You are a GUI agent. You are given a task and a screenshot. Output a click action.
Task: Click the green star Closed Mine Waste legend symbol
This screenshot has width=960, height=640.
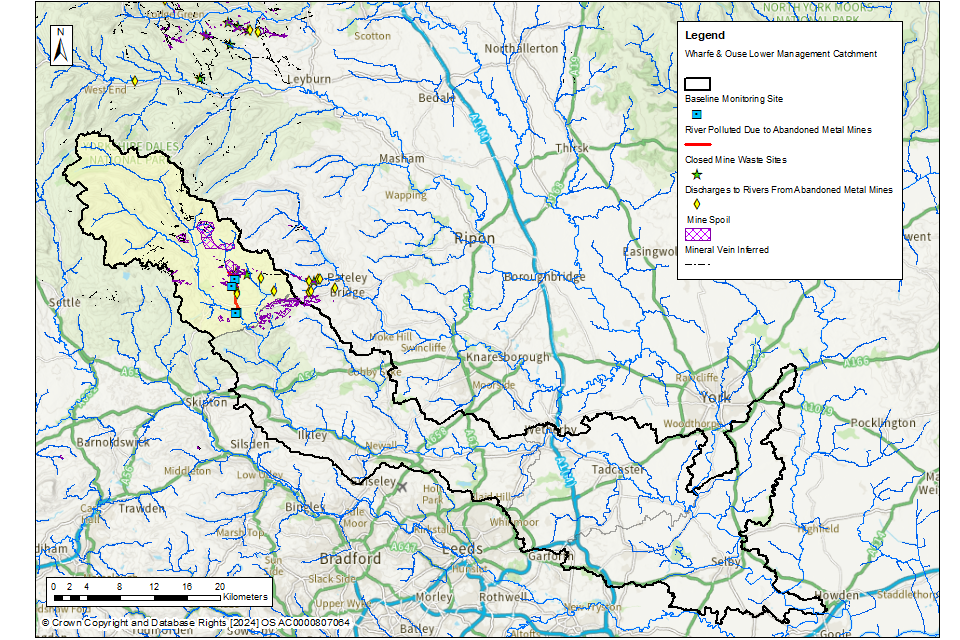pos(697,175)
